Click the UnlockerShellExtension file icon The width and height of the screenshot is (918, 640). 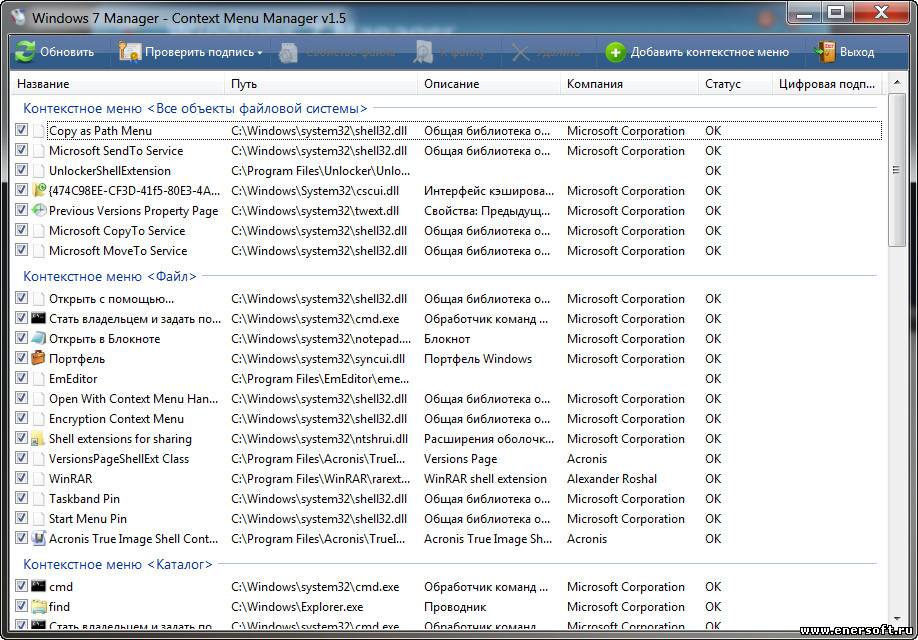39,170
